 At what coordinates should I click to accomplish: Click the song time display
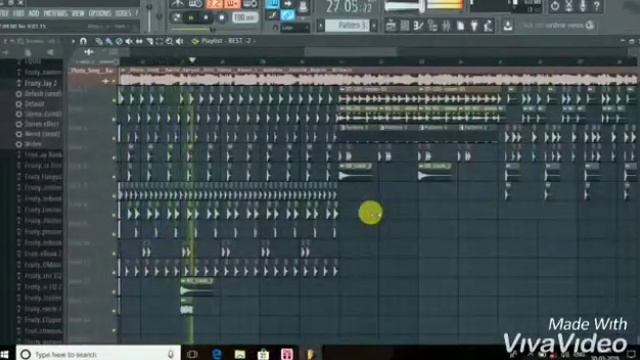pos(349,7)
